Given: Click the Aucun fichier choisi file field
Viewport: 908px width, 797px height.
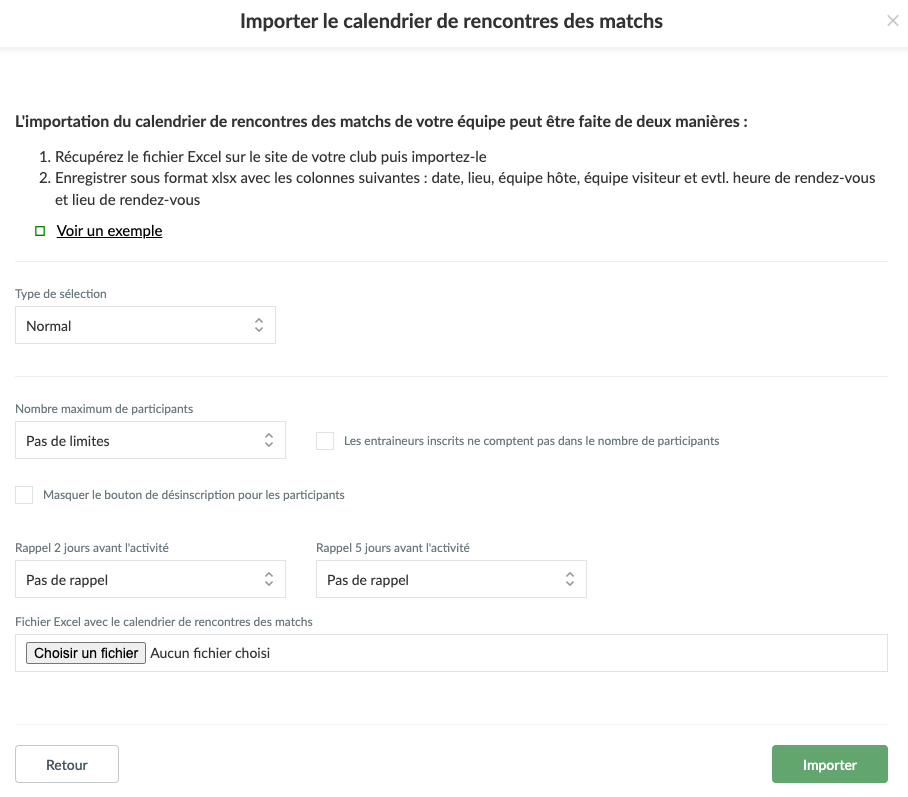Looking at the screenshot, I should pos(210,653).
